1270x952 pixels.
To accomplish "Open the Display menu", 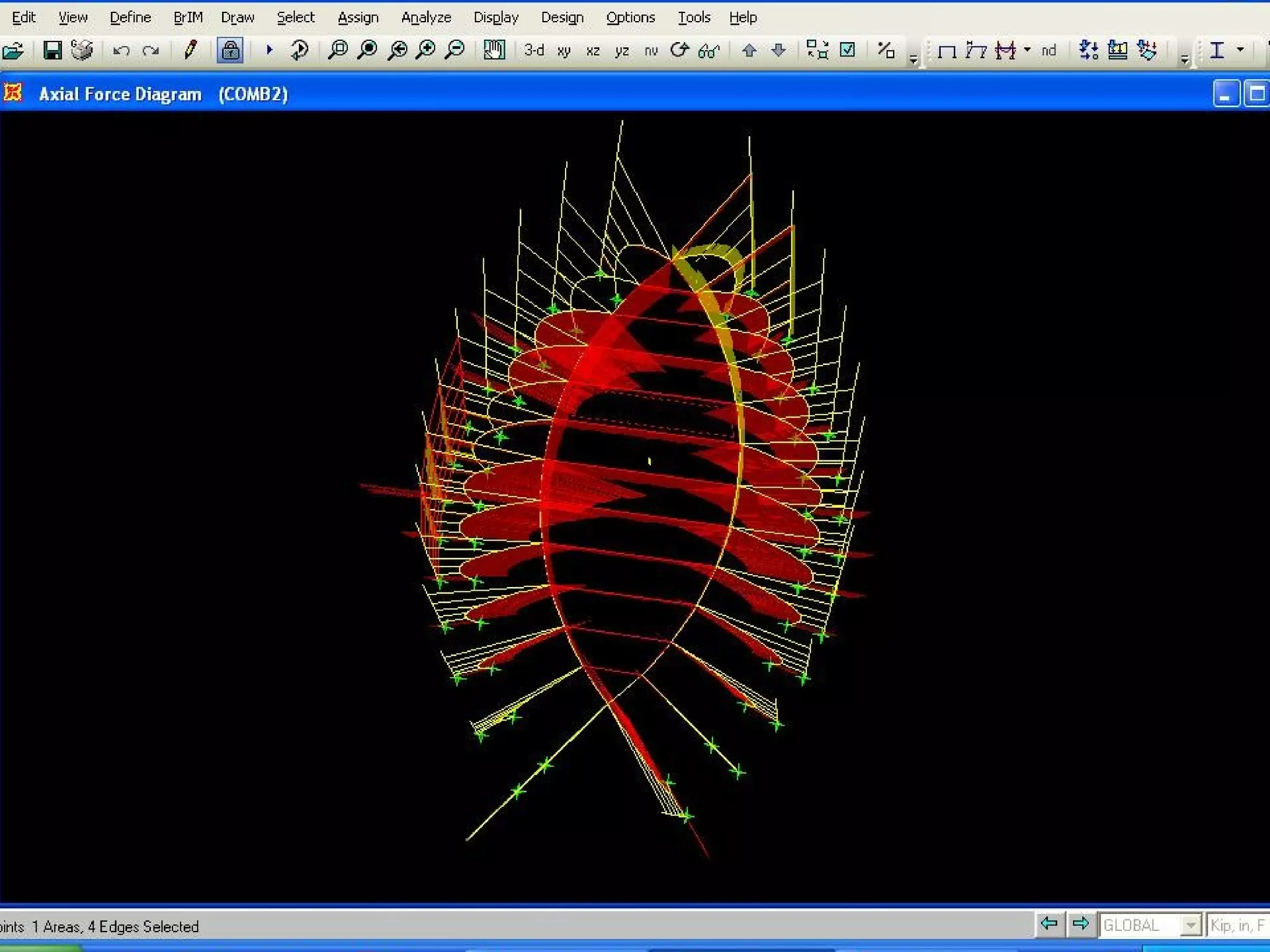I will [x=495, y=17].
